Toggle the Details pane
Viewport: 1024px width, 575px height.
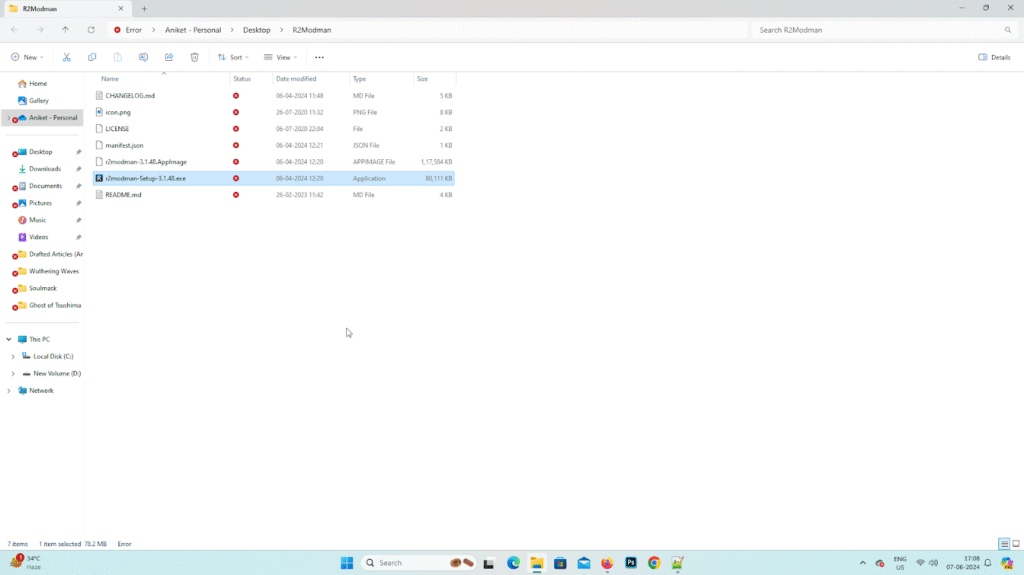tap(994, 58)
